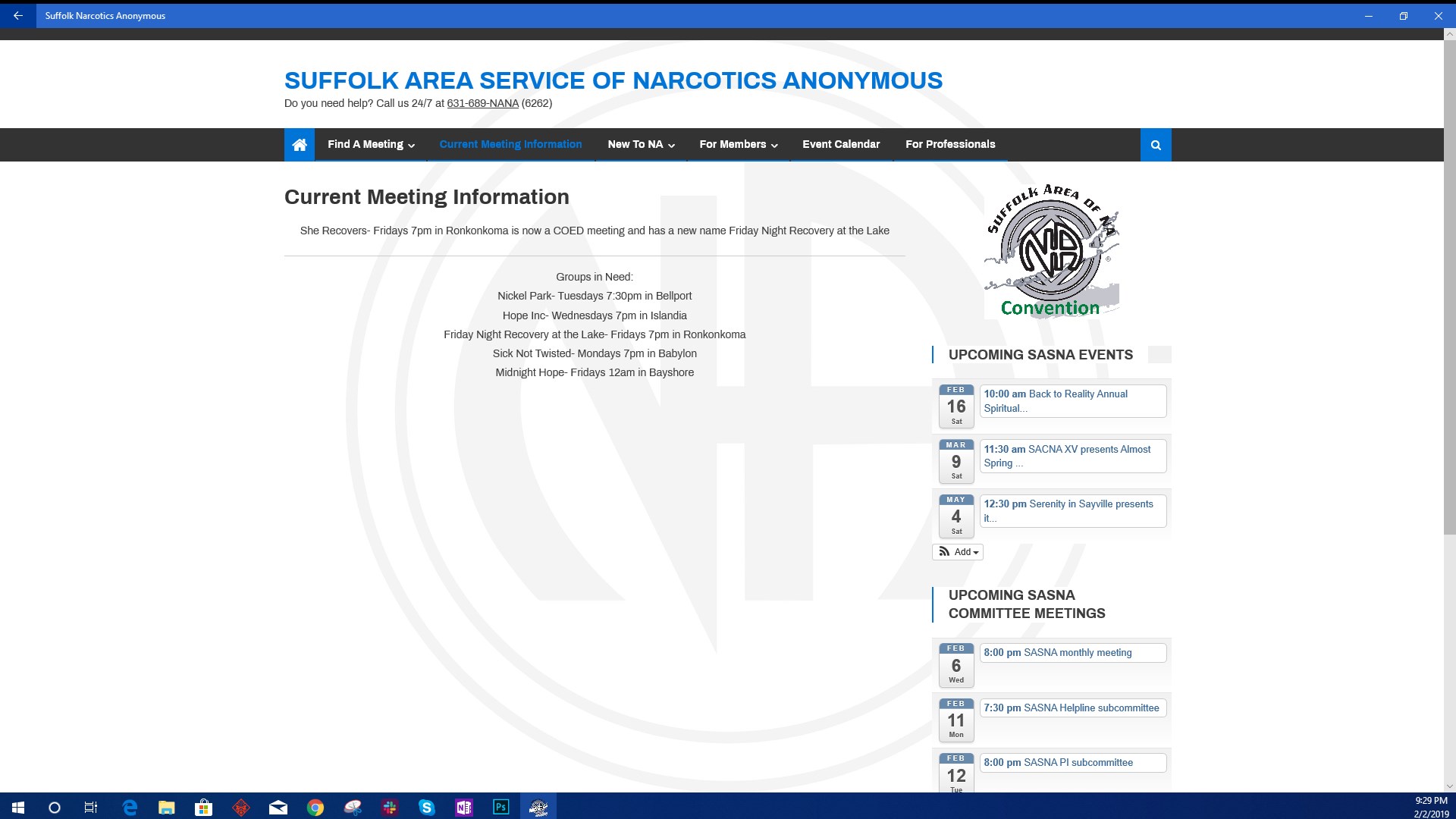Select the Feb 16 date badge
Viewport: 1456px width, 819px height.
[956, 406]
